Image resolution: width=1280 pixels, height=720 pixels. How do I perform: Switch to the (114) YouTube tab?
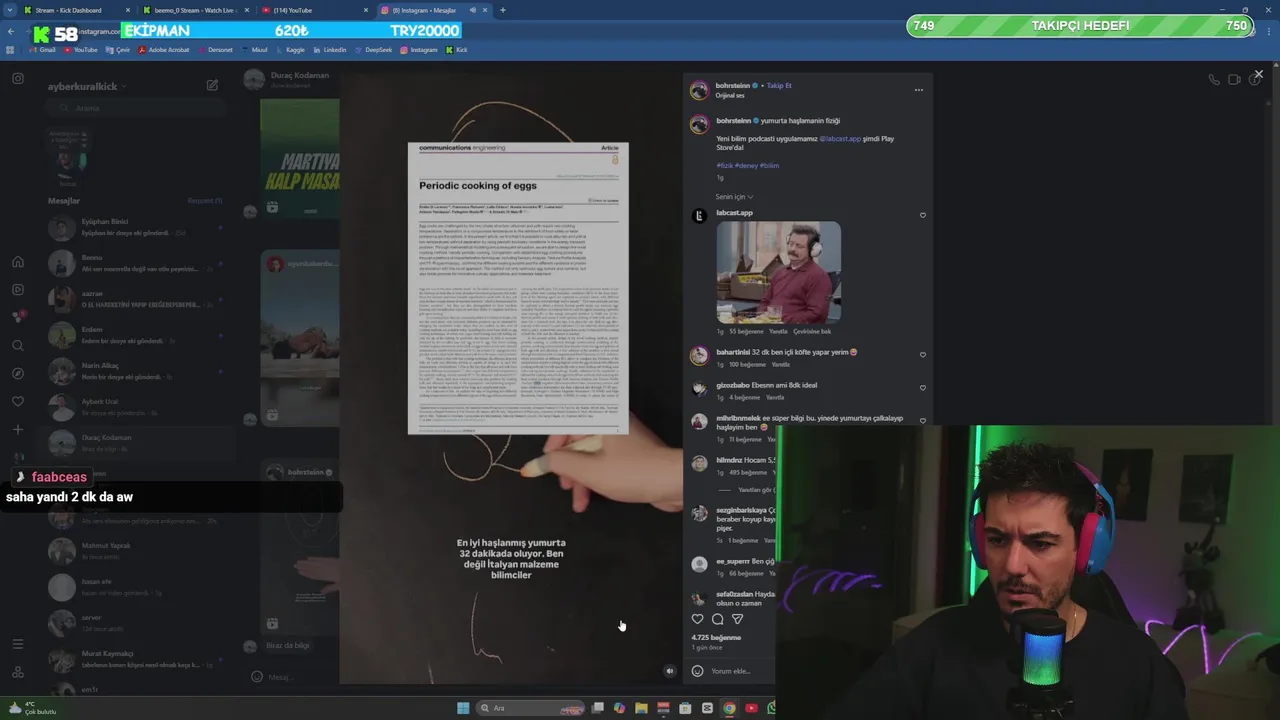pyautogui.click(x=314, y=10)
